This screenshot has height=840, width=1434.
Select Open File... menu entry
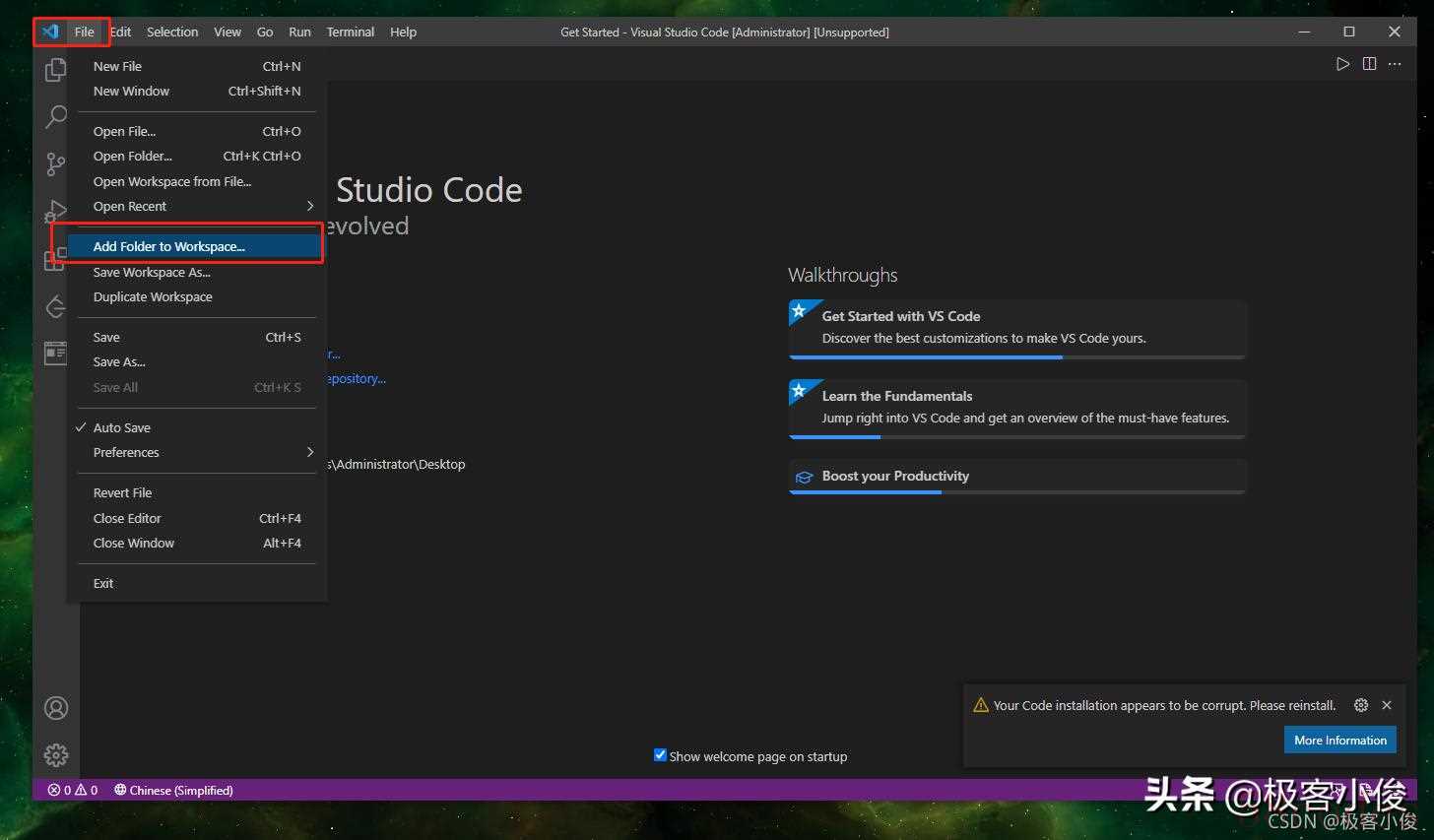click(x=197, y=131)
